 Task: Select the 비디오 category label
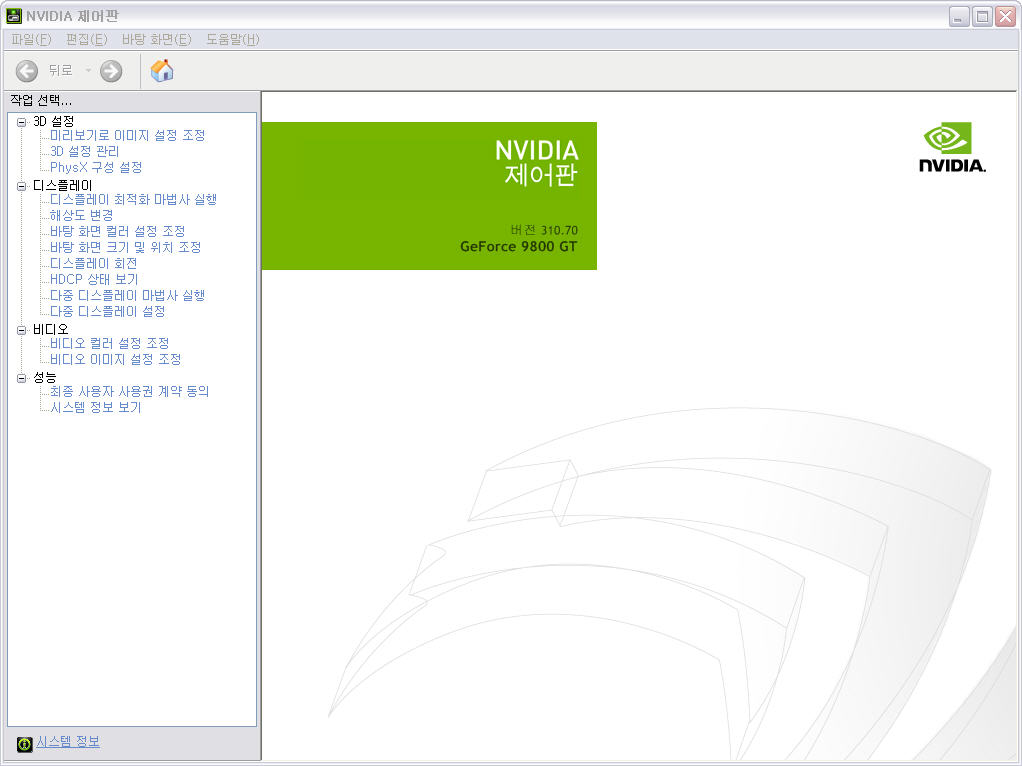[50, 329]
